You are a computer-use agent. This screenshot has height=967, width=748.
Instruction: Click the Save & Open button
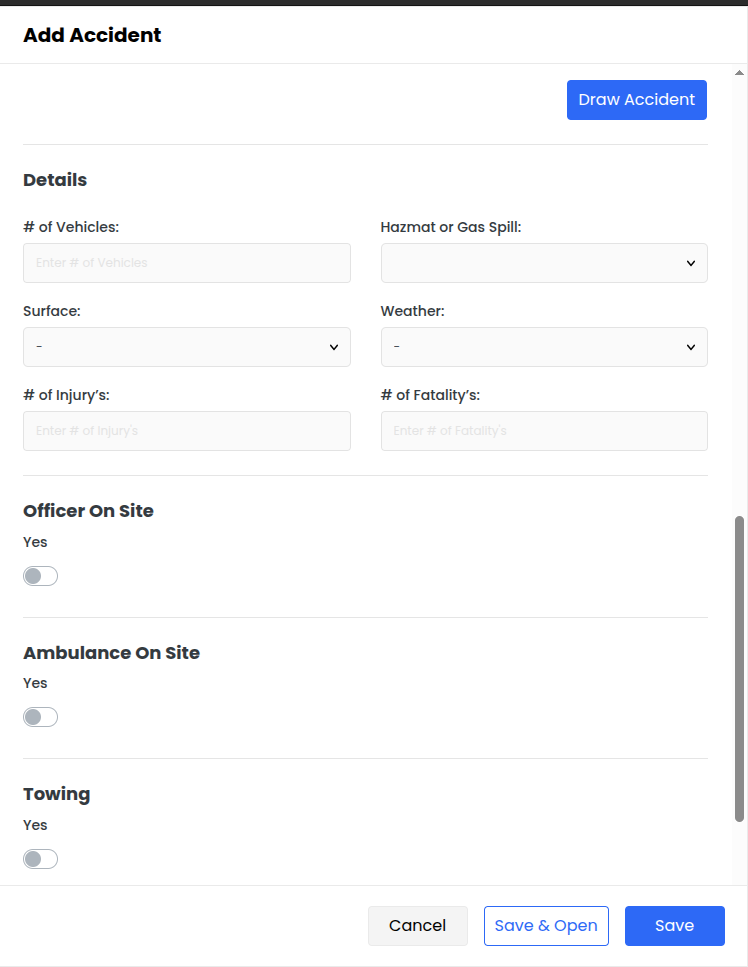(x=546, y=926)
